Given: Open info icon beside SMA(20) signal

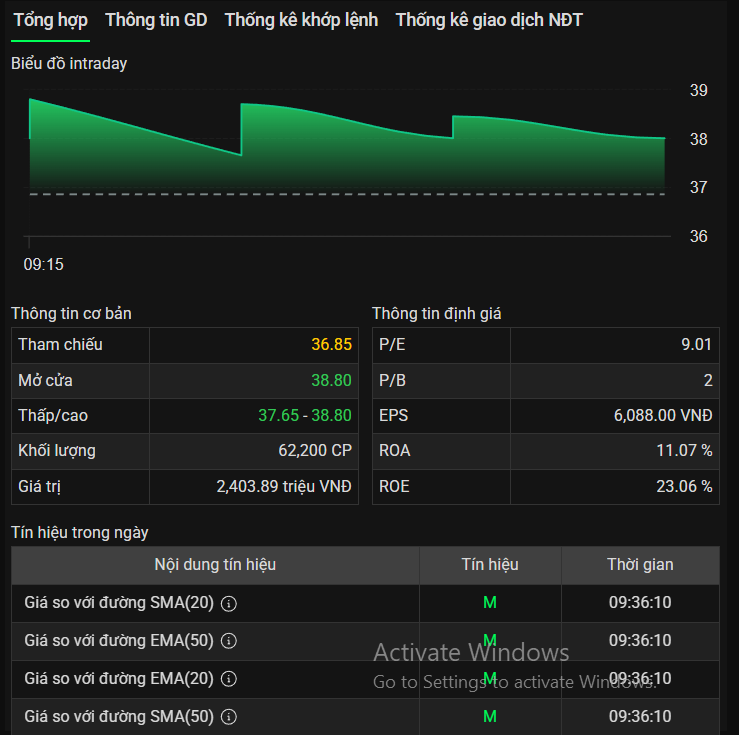Looking at the screenshot, I should 229,604.
